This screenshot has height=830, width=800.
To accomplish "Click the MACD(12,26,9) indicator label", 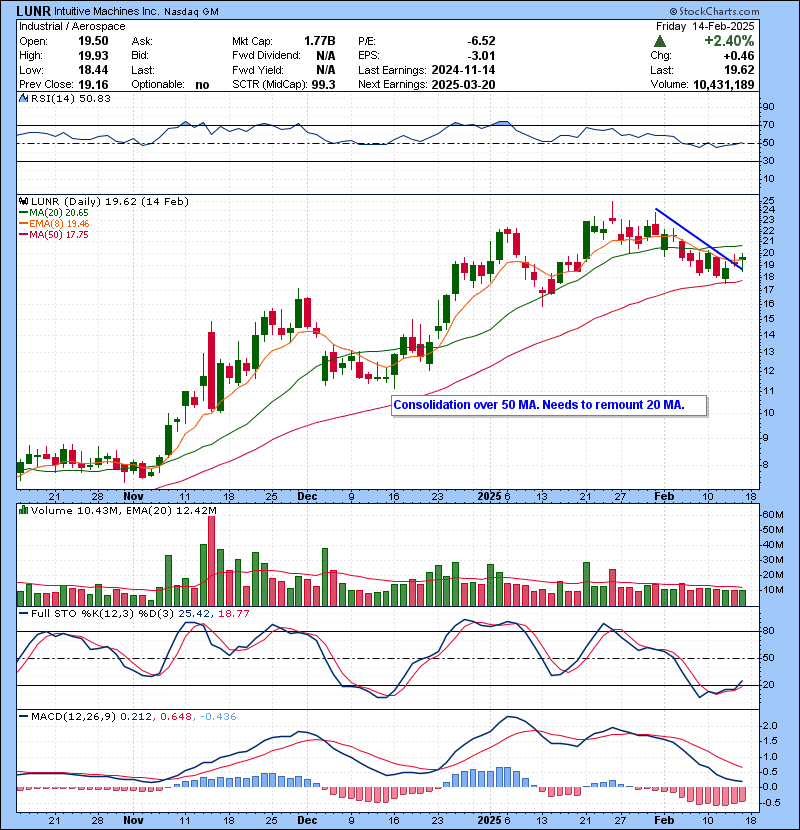I will 74,717.
